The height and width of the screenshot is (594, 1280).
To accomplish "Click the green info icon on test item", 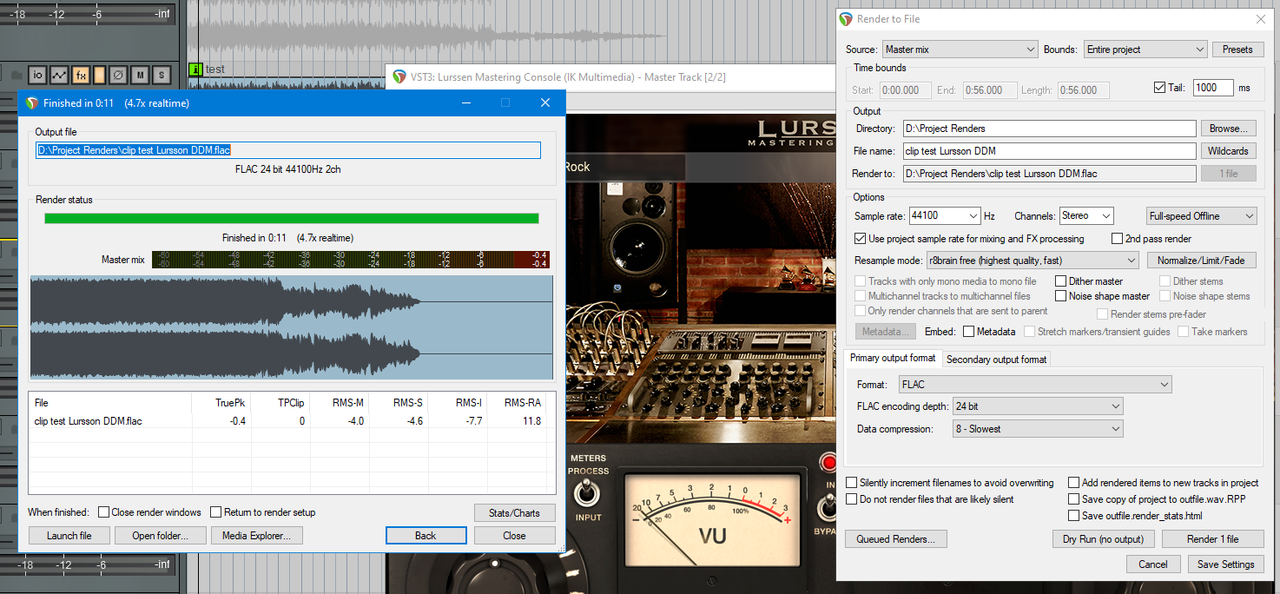I will pyautogui.click(x=195, y=70).
